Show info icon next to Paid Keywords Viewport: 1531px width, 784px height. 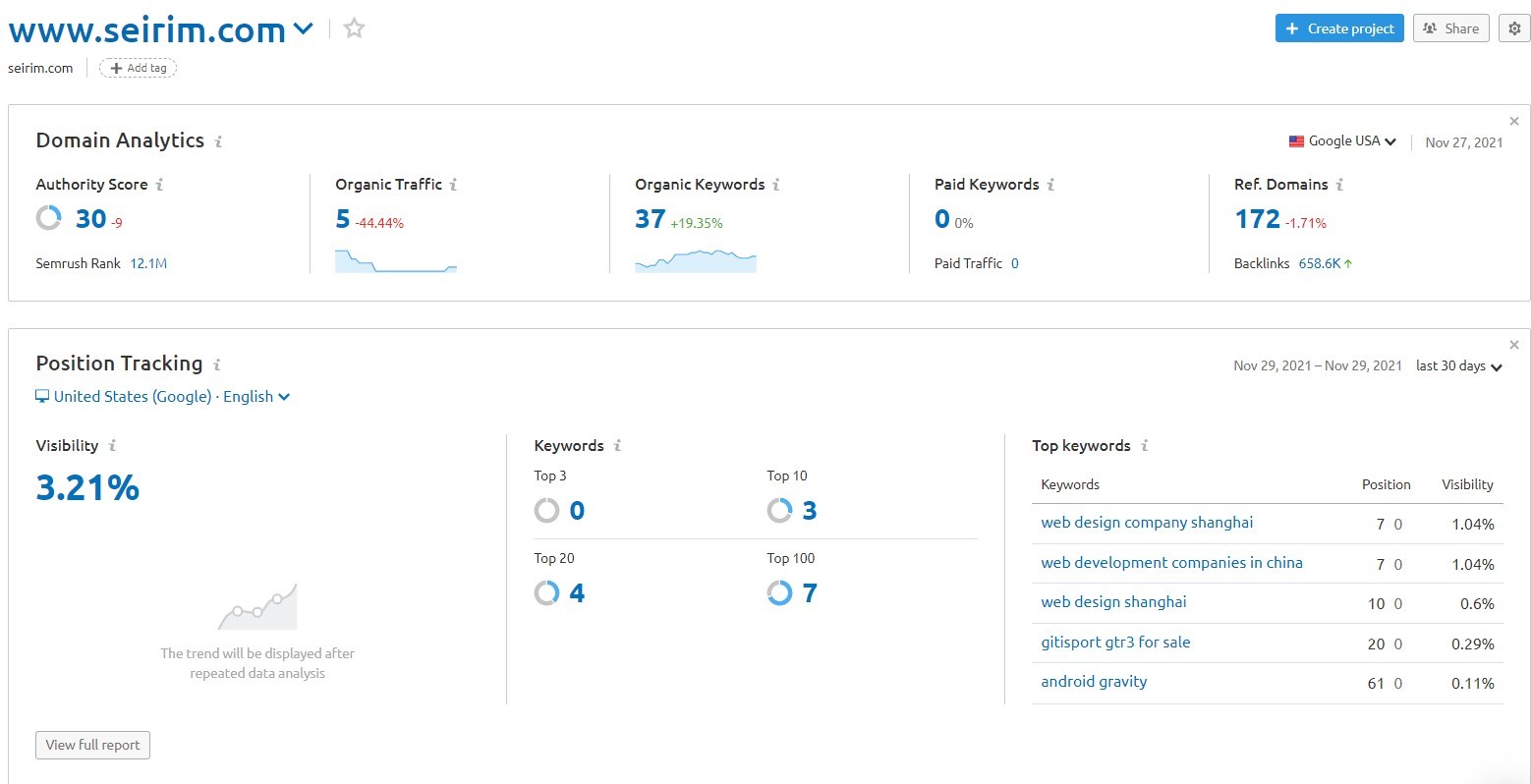tap(1050, 185)
